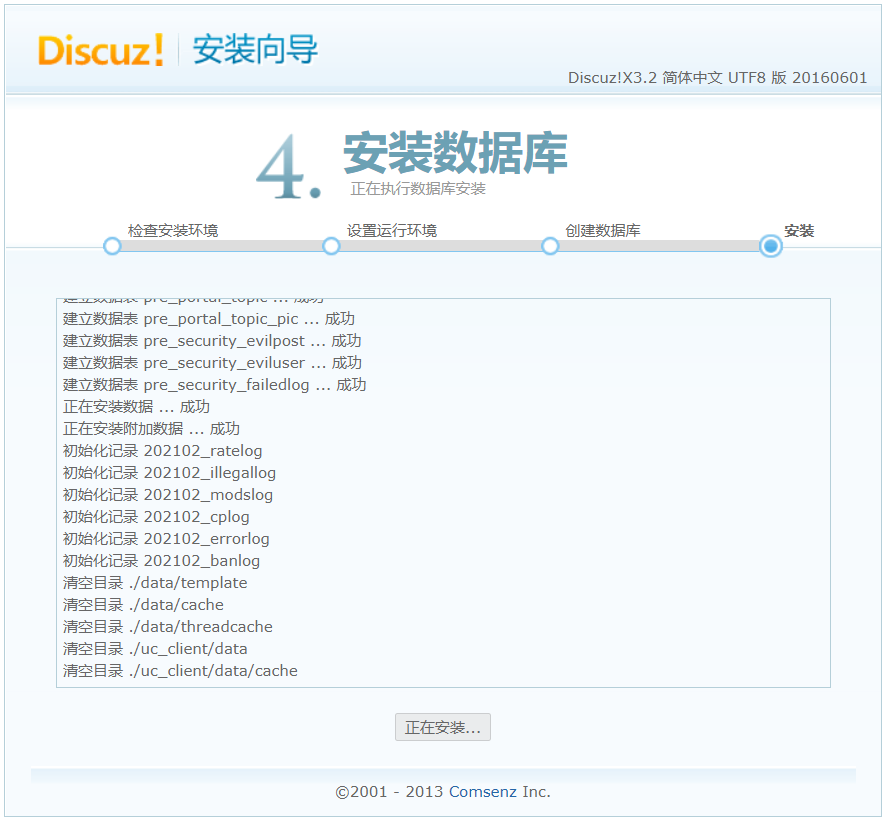Click log line 清空目录 ./data/cache
The image size is (884, 822).
pyautogui.click(x=143, y=605)
